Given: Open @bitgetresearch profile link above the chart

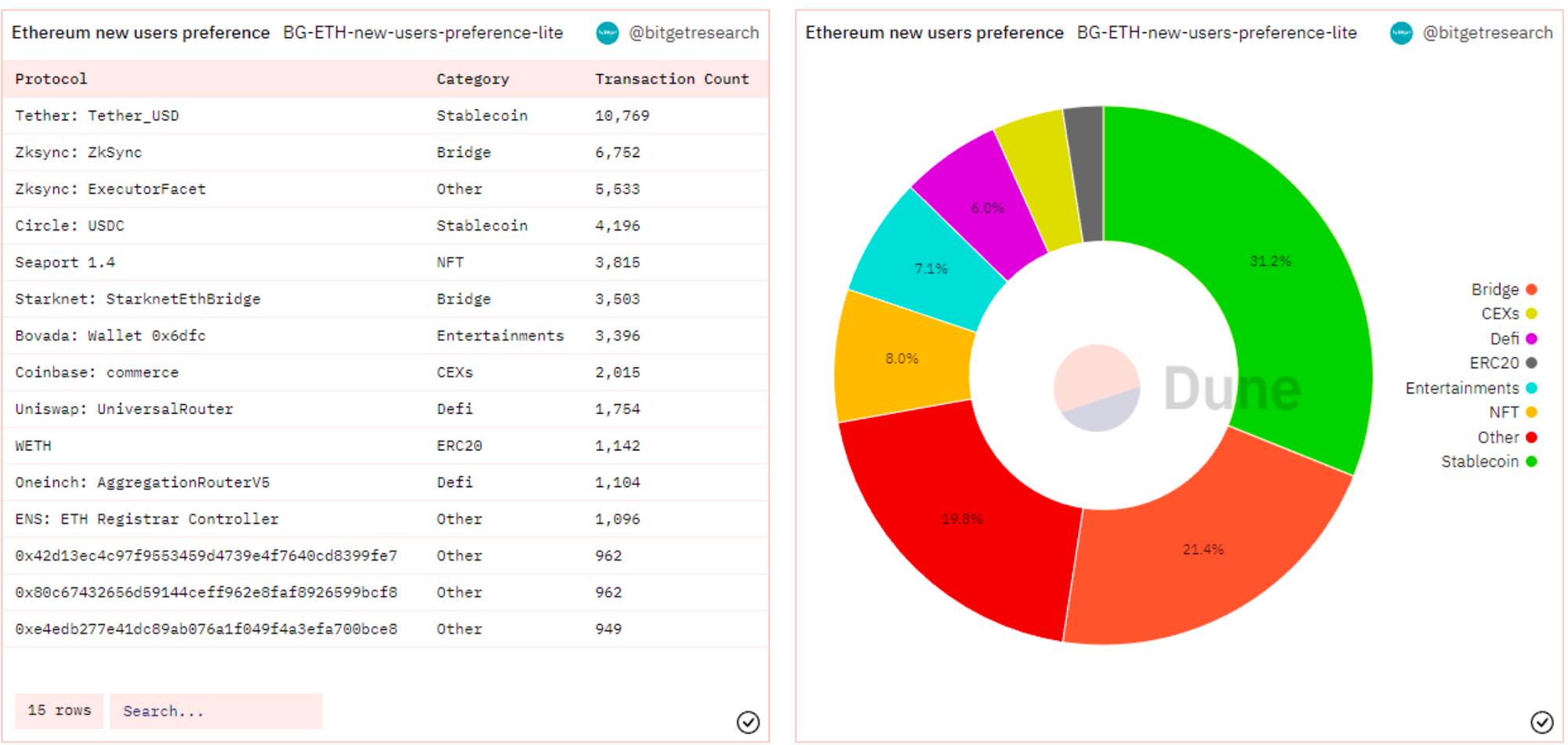Looking at the screenshot, I should [x=1487, y=33].
